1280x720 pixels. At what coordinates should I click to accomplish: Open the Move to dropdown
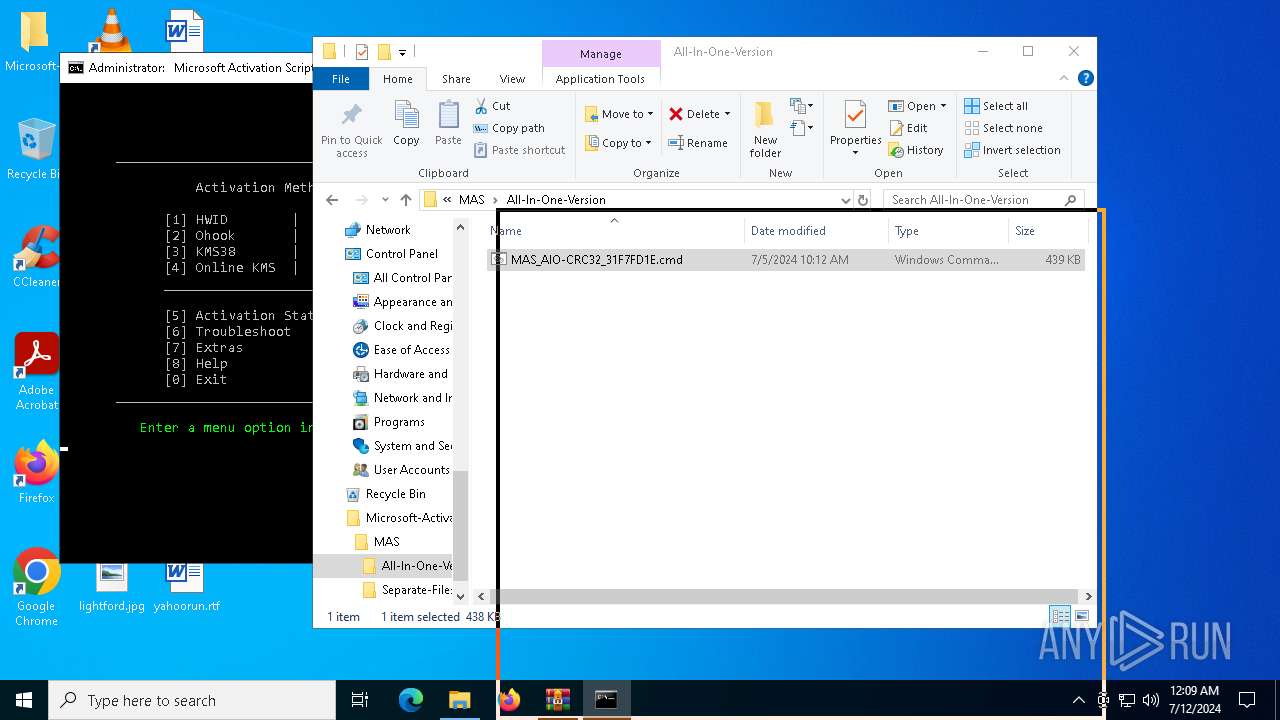point(619,114)
